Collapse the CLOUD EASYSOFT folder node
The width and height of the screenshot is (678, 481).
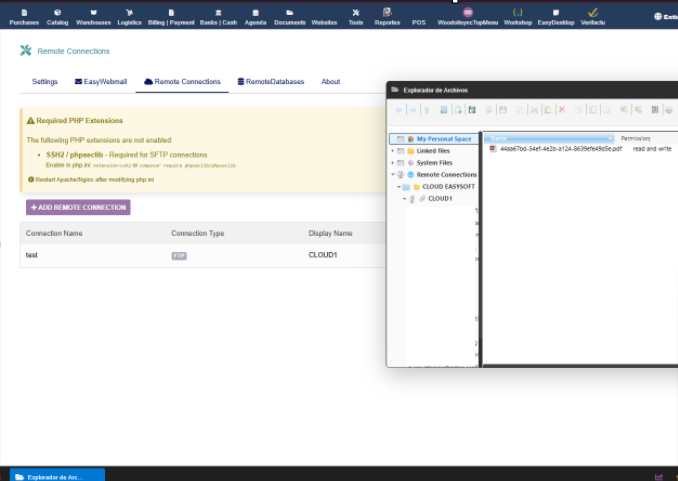[x=398, y=187]
